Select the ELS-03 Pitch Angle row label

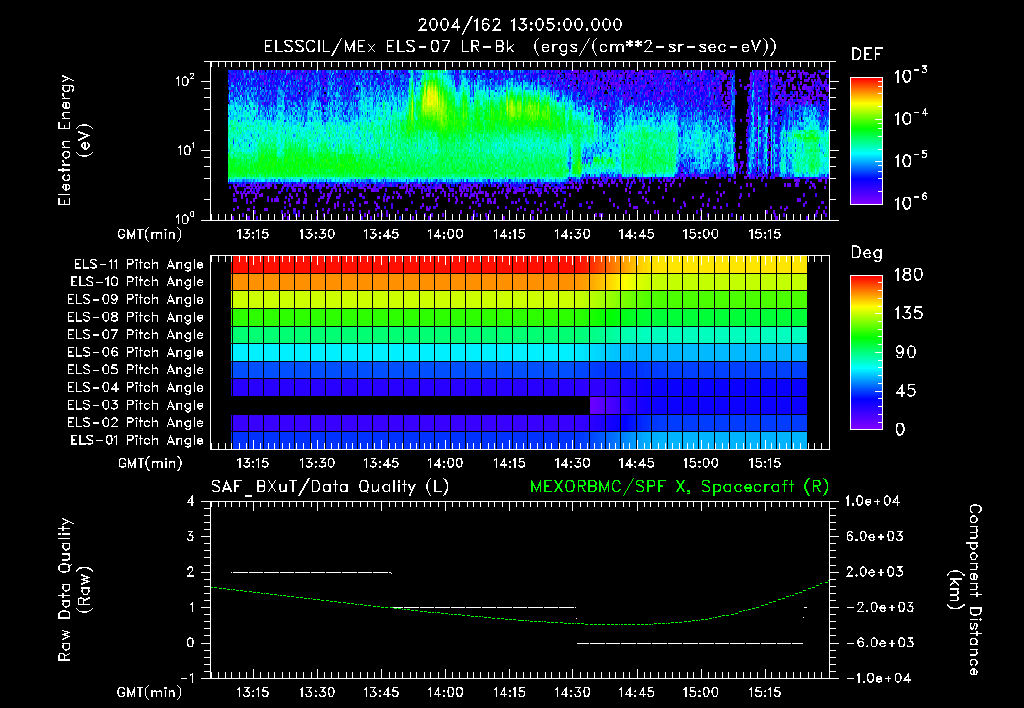136,405
